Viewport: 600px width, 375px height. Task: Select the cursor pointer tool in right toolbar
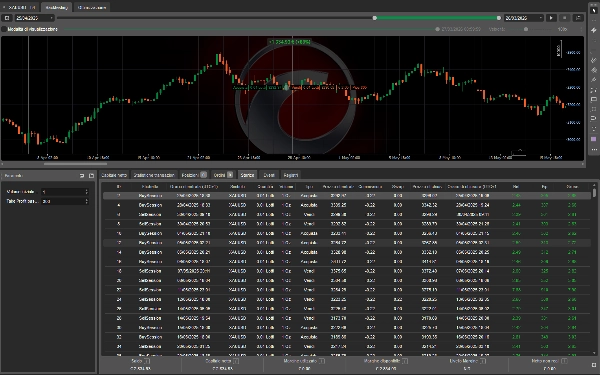594,10
